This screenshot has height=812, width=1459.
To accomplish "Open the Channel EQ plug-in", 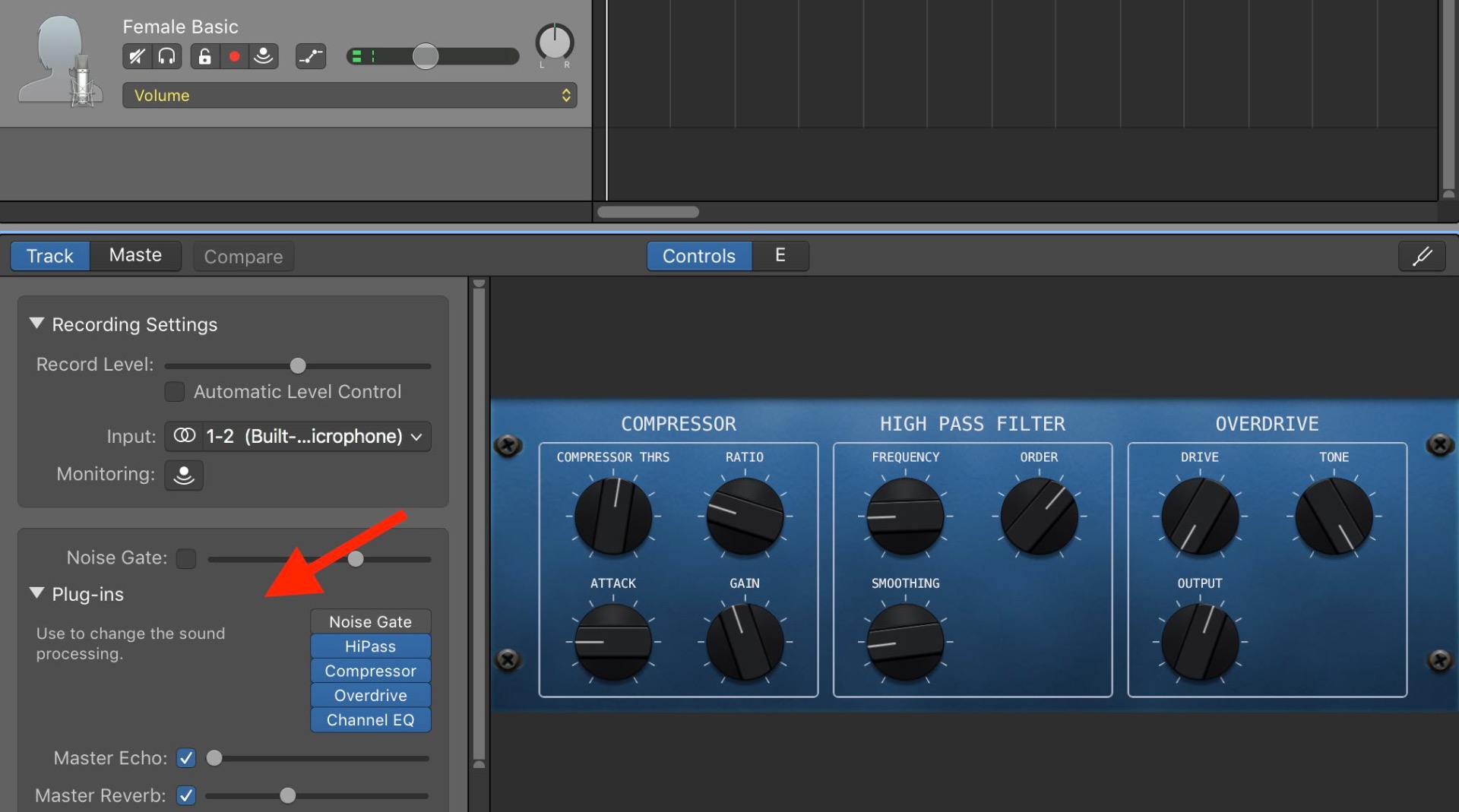I will (x=371, y=719).
